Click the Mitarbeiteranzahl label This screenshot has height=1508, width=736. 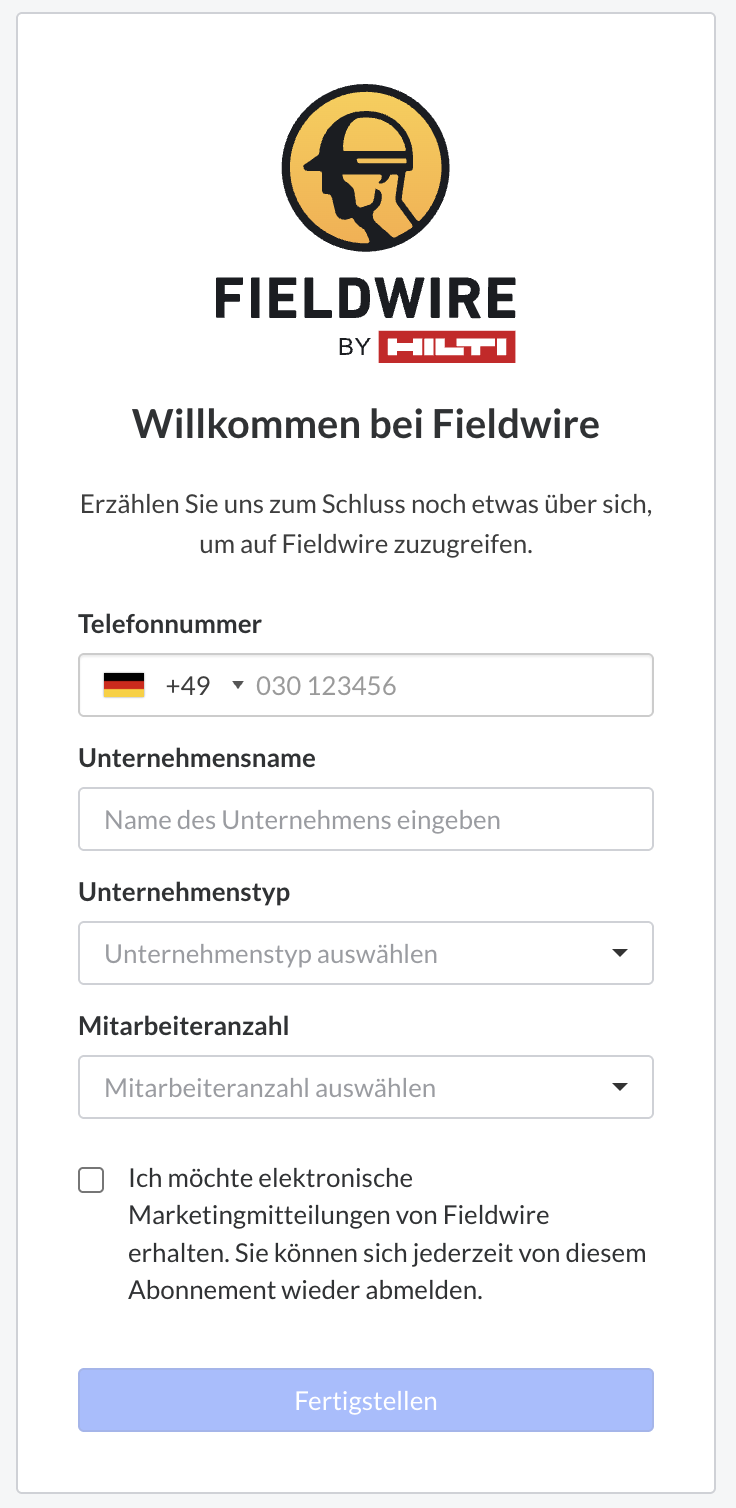184,1025
